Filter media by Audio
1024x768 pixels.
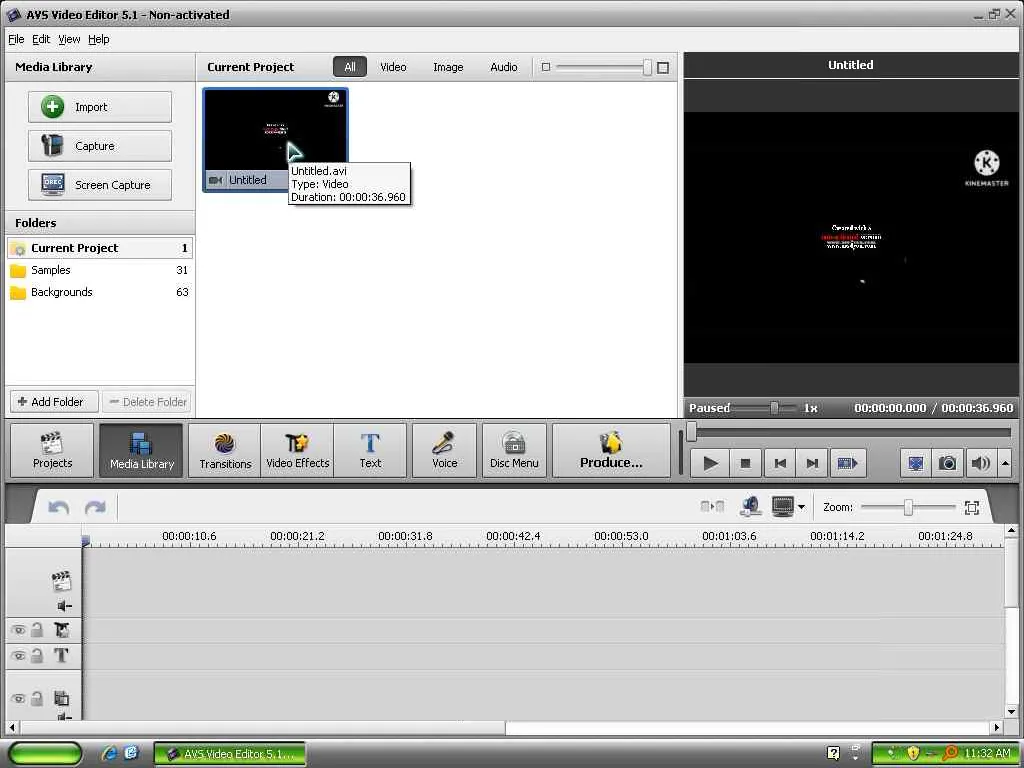click(504, 67)
